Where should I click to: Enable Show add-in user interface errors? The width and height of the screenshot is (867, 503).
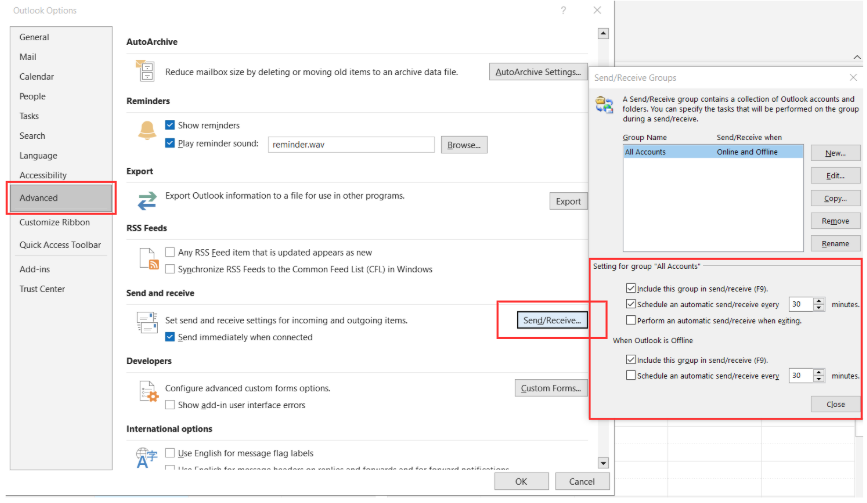(170, 405)
